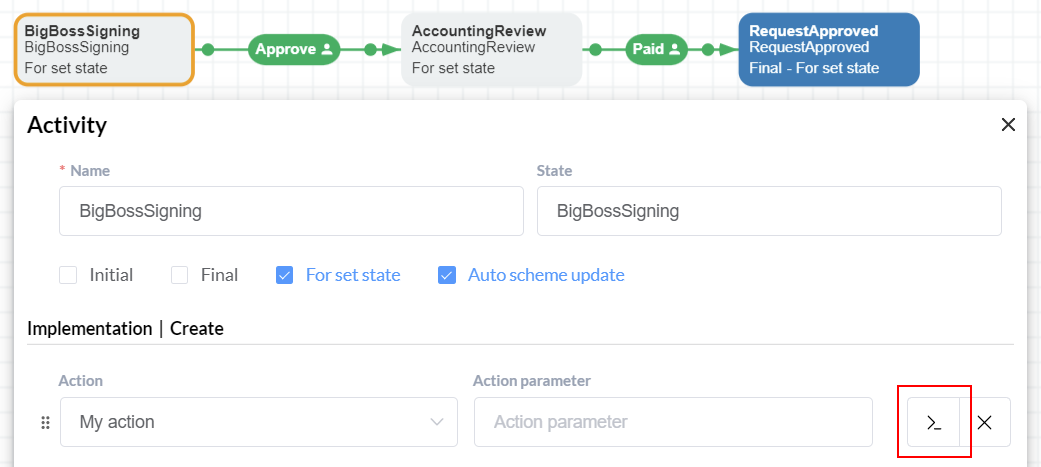This screenshot has height=467, width=1041.
Task: Click the arrowhead entering RequestApproved node
Action: [730, 49]
